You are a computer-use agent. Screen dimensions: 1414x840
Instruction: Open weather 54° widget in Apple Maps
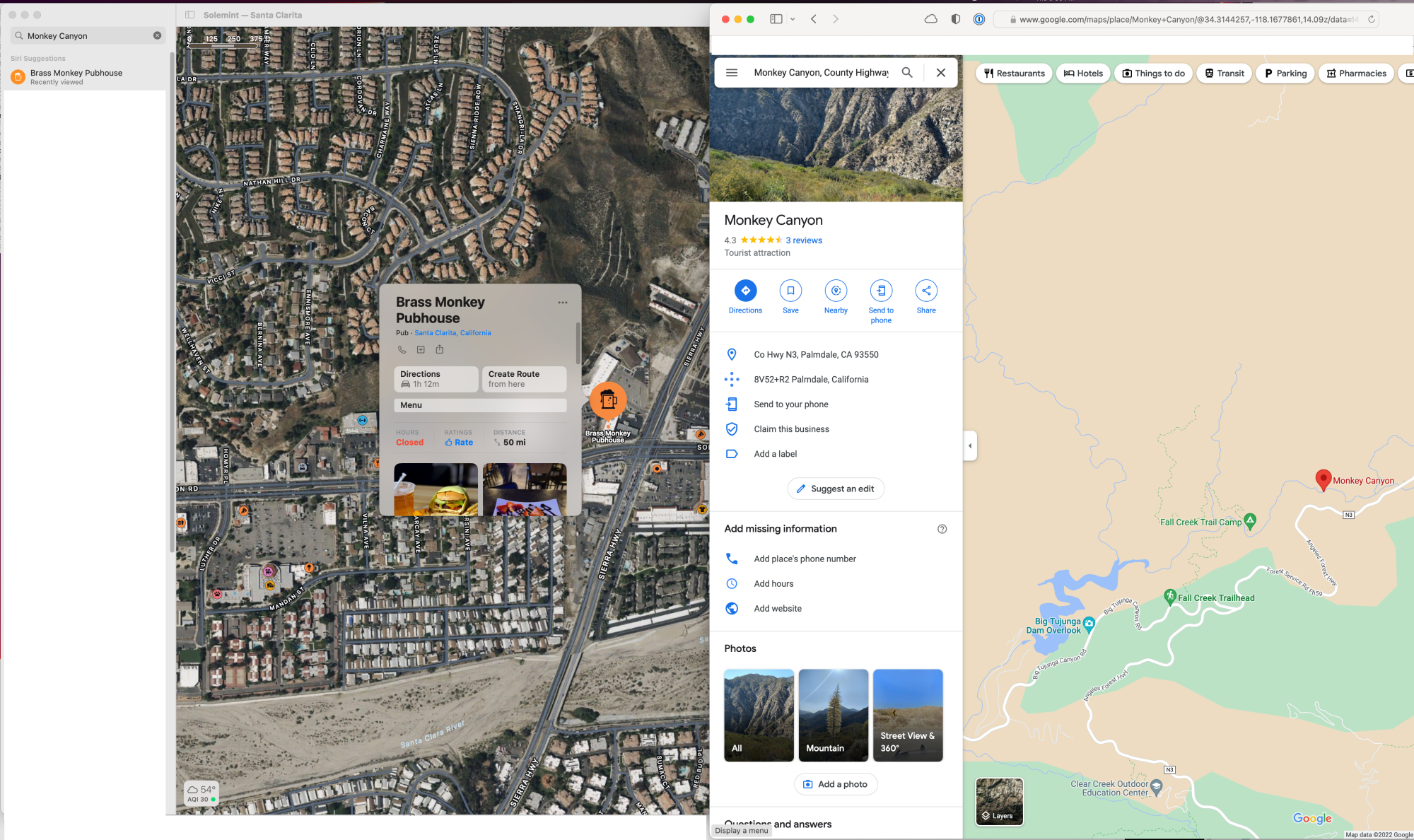point(201,793)
